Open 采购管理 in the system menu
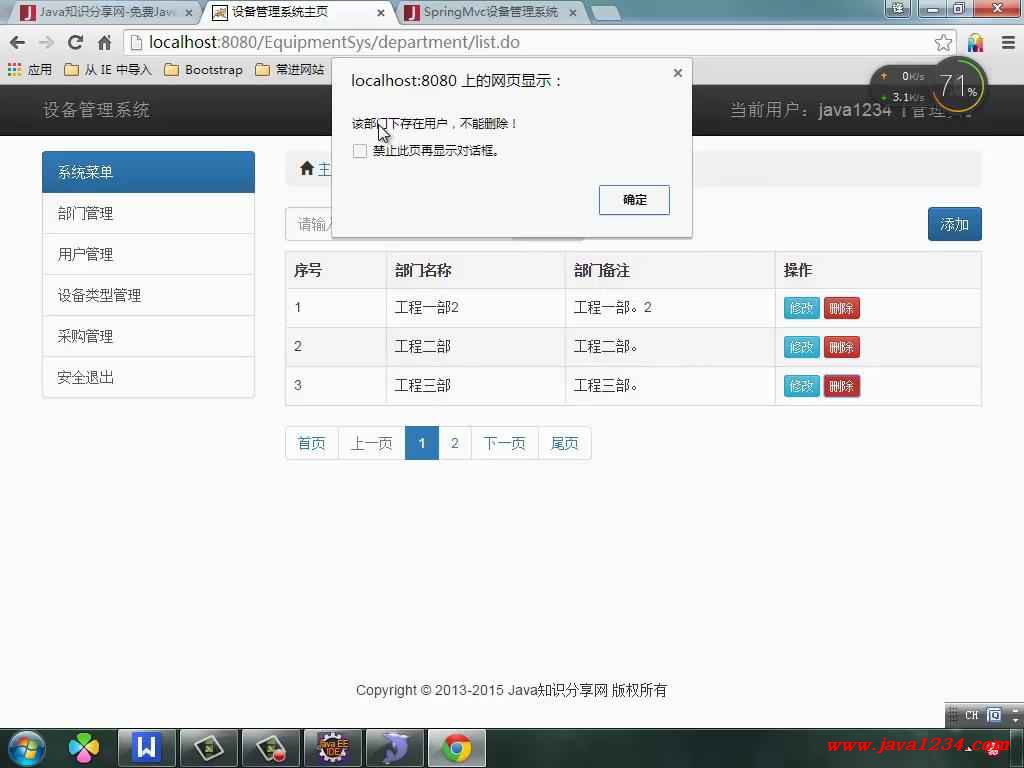This screenshot has width=1024, height=768. (x=148, y=336)
